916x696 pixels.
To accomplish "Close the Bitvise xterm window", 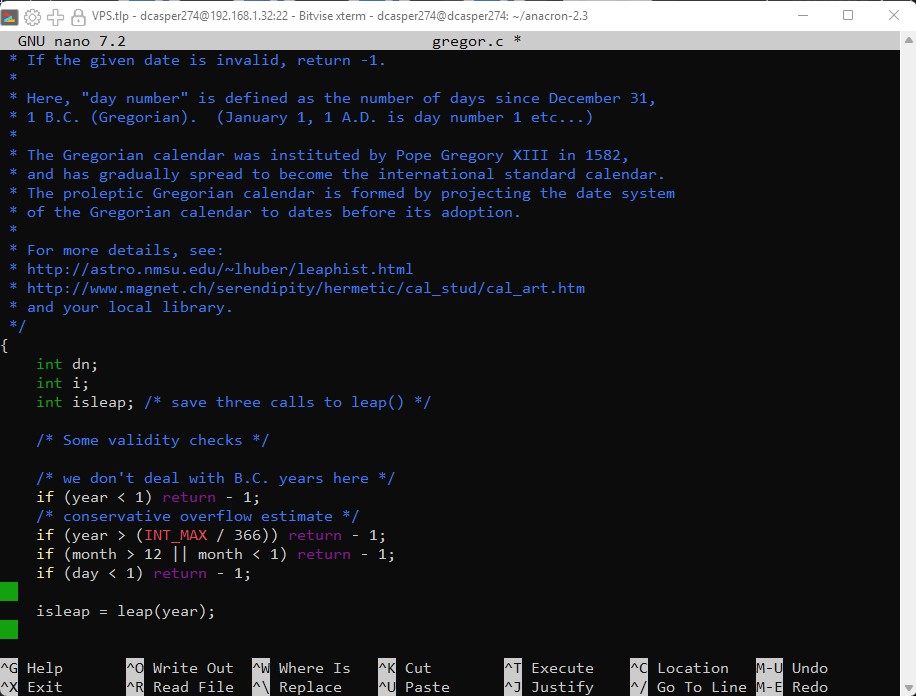I will (893, 16).
